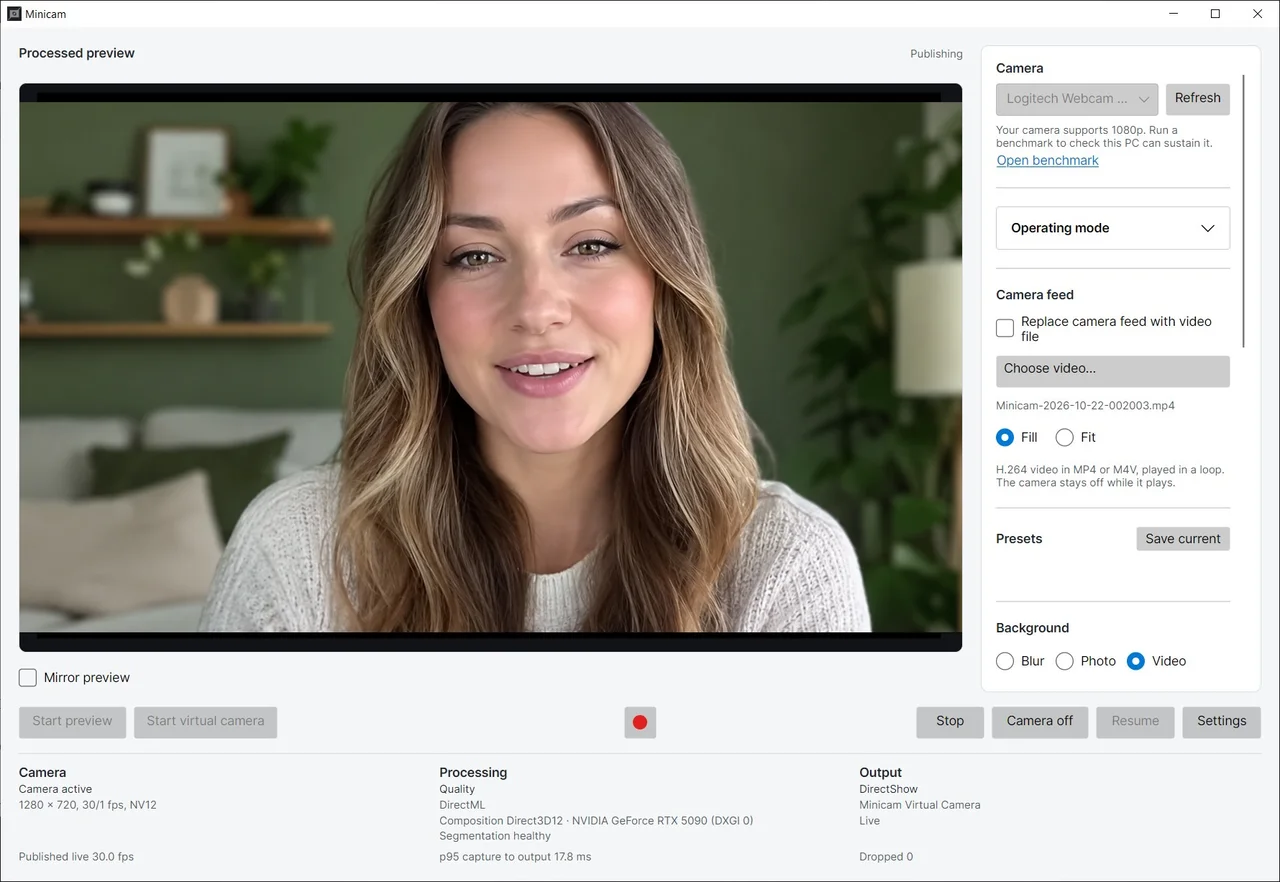Click the Published live 30.0 fps text
Image resolution: width=1280 pixels, height=882 pixels.
click(76, 857)
